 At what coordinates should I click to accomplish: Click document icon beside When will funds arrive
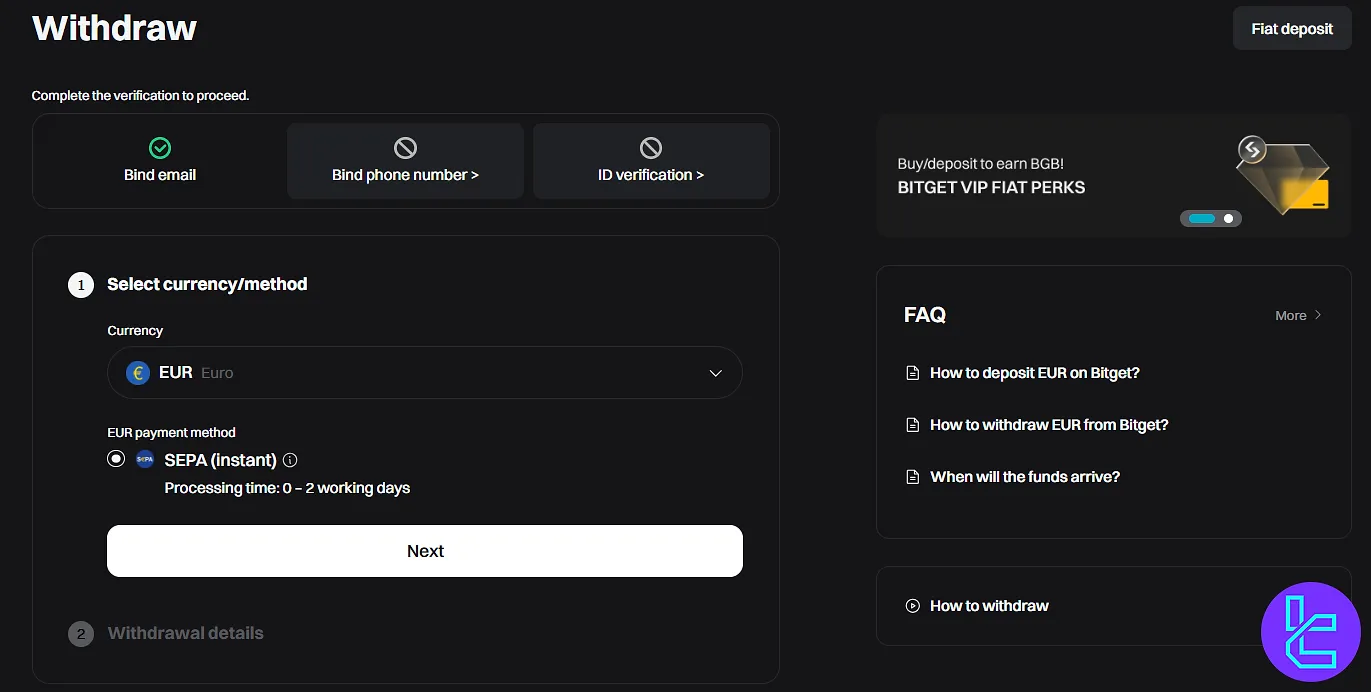pyautogui.click(x=912, y=477)
